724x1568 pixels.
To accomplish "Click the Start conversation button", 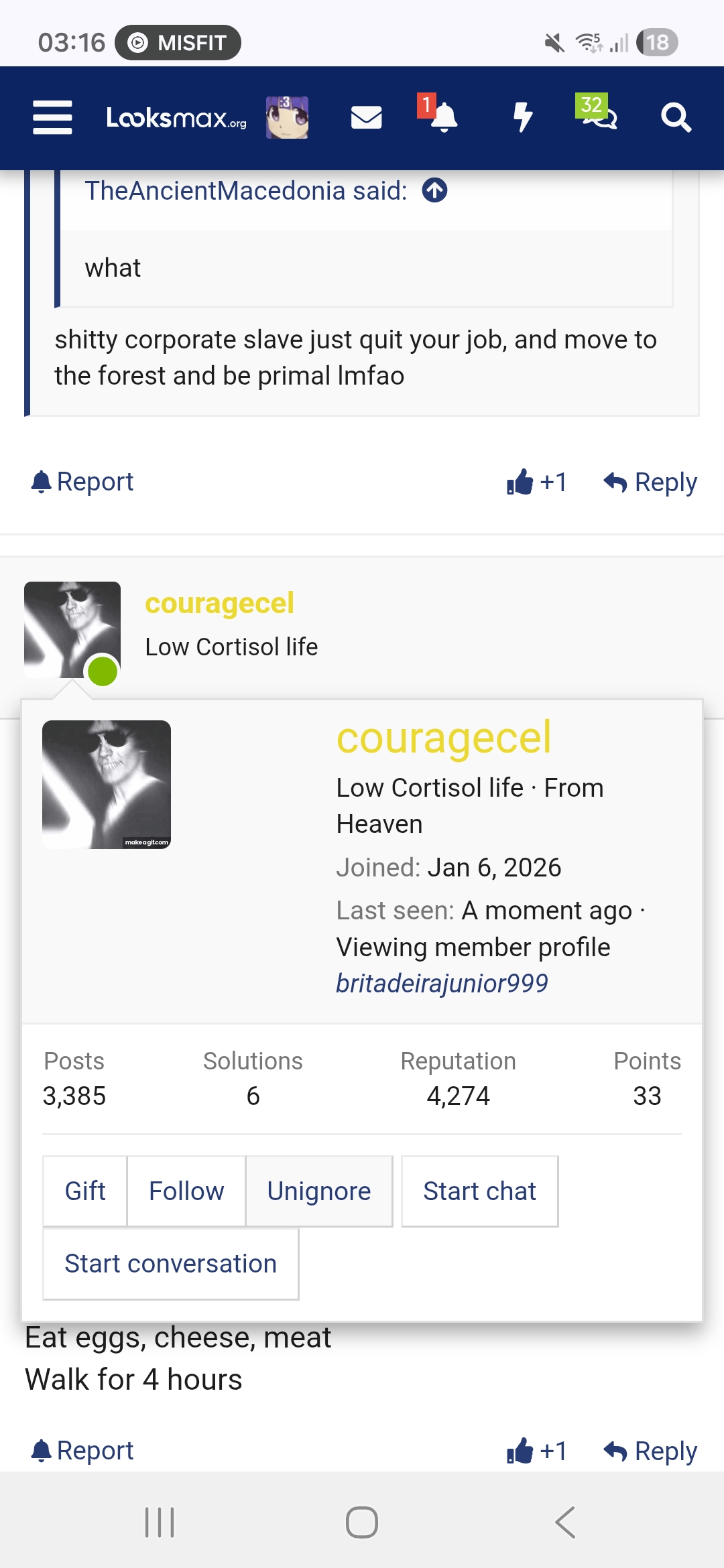I will pyautogui.click(x=171, y=1264).
